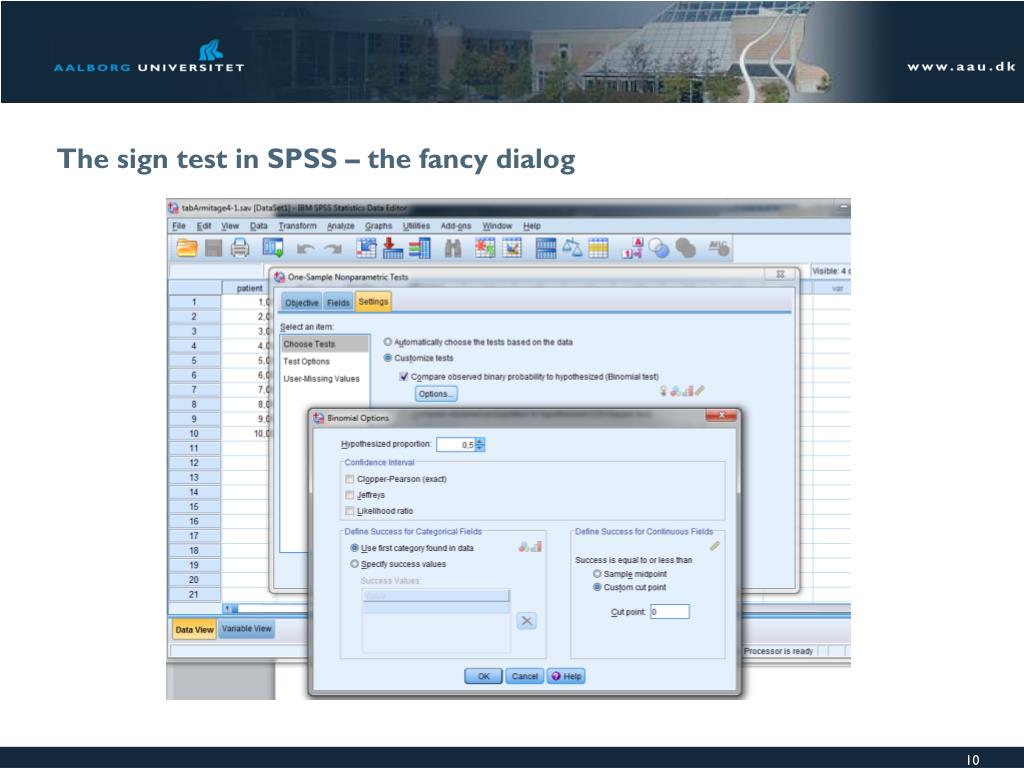Select Automatically choose the tests radio
The height and width of the screenshot is (768, 1024).
pyautogui.click(x=388, y=342)
